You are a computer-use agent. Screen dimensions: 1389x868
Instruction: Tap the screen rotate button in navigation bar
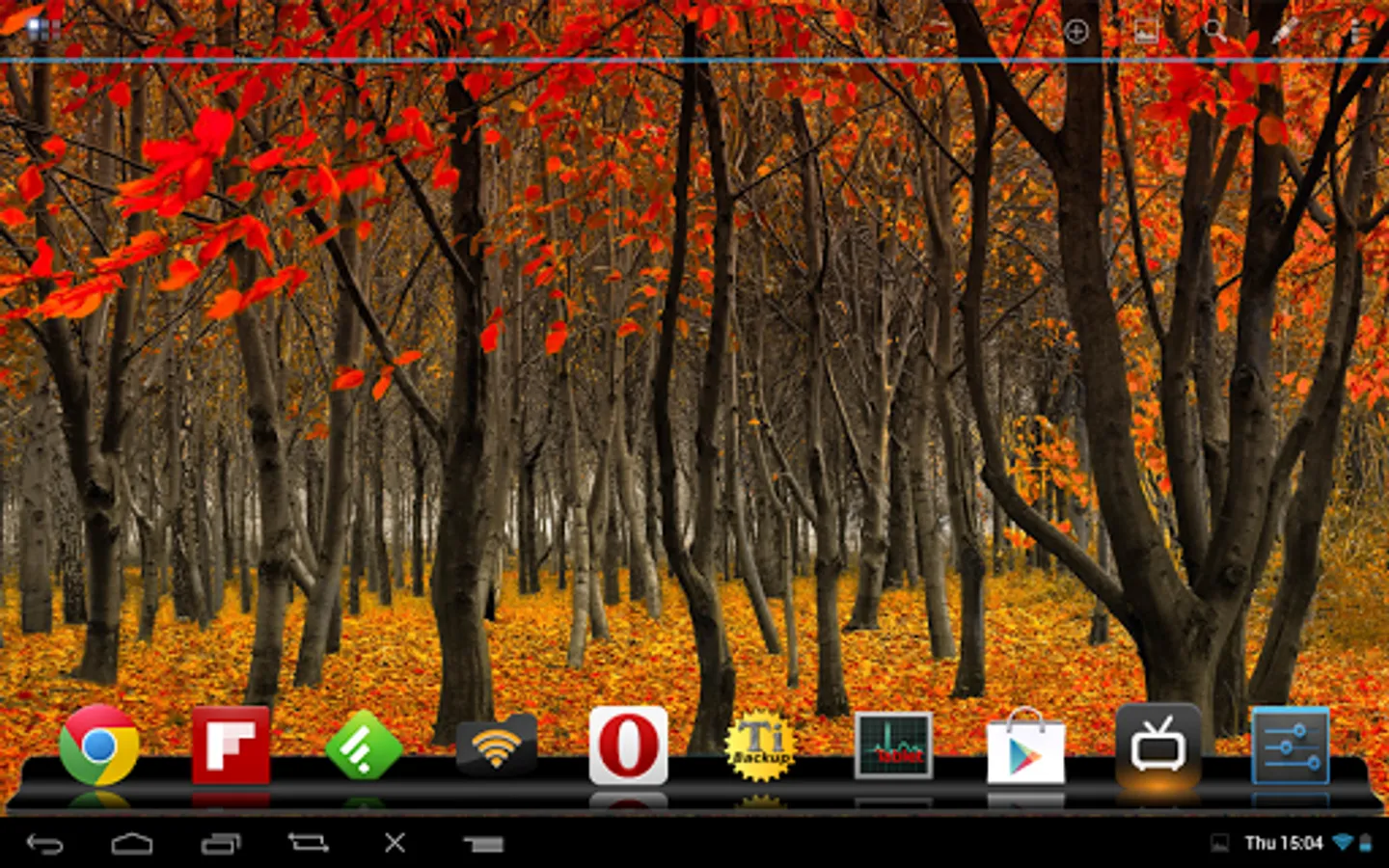coord(308,843)
